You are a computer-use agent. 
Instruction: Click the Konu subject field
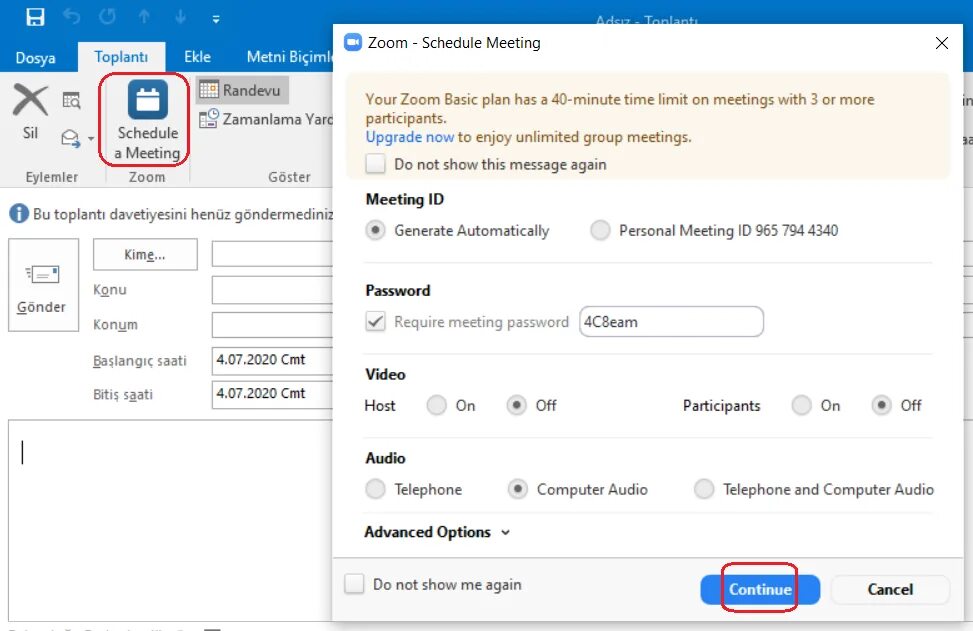[272, 290]
